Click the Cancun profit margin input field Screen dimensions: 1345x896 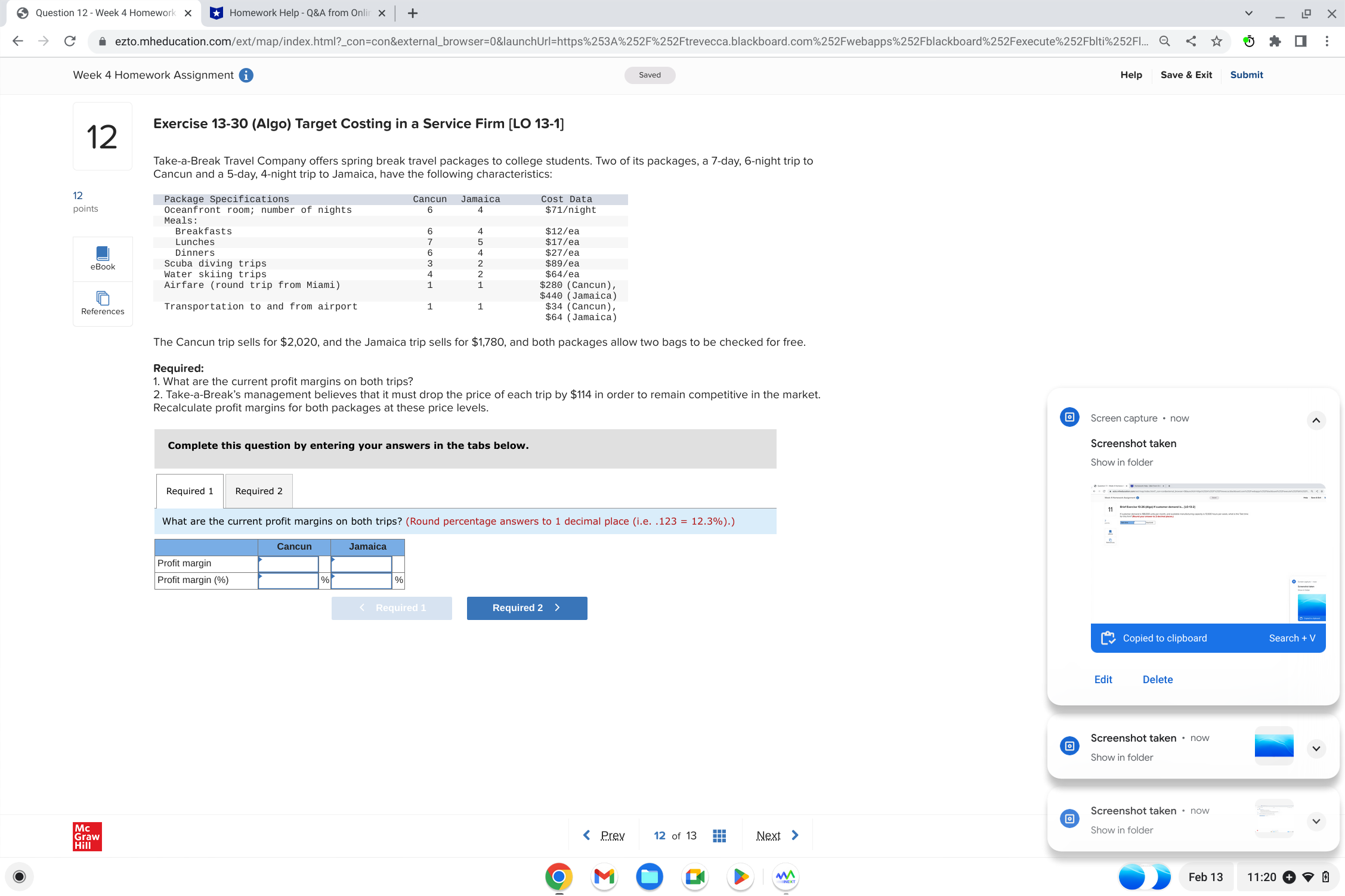(x=289, y=563)
